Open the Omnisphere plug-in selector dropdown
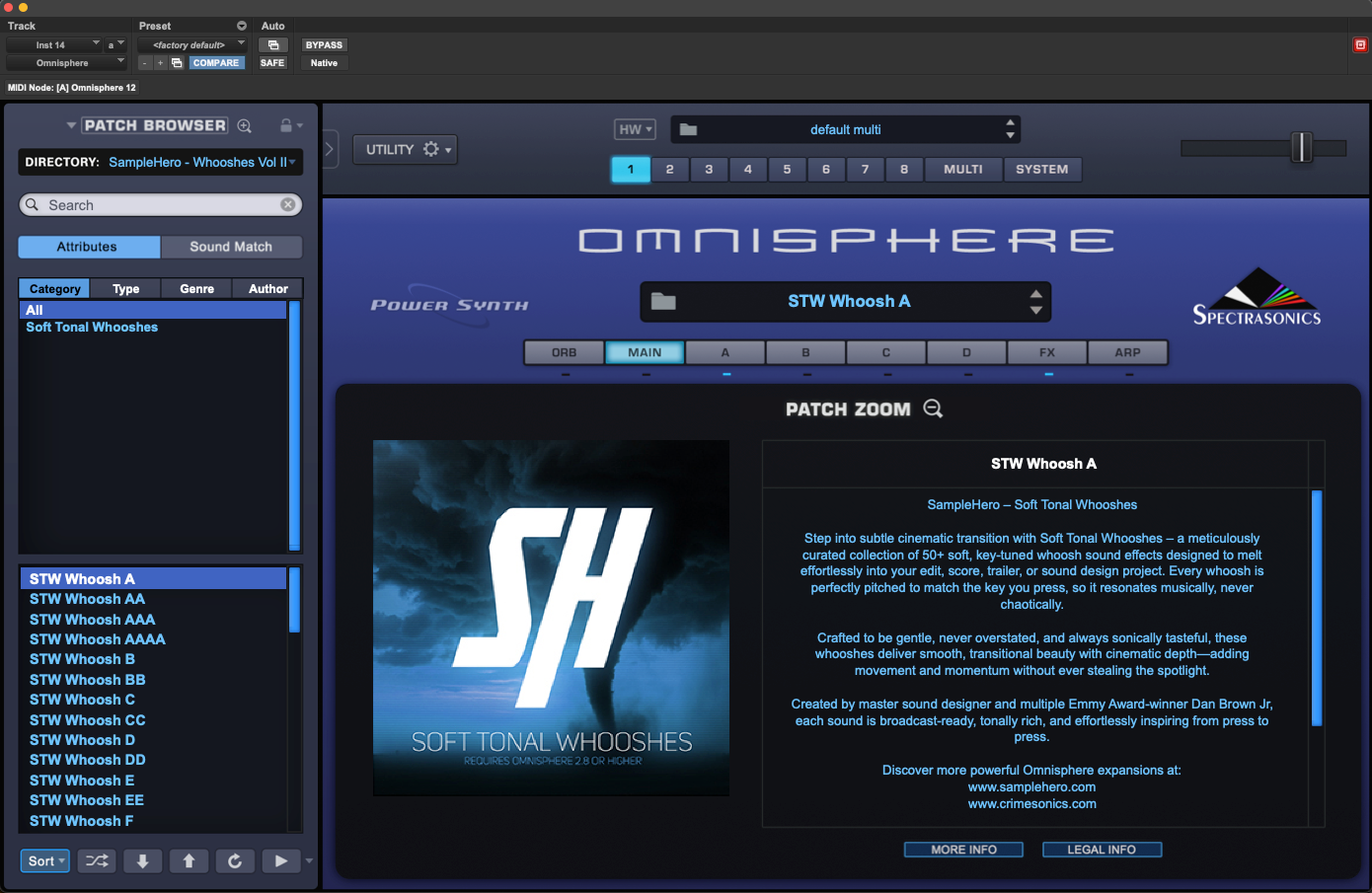This screenshot has width=1372, height=893. coord(67,62)
